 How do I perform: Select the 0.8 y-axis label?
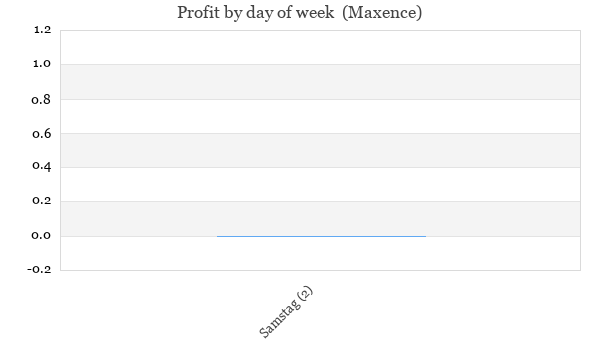click(x=41, y=100)
